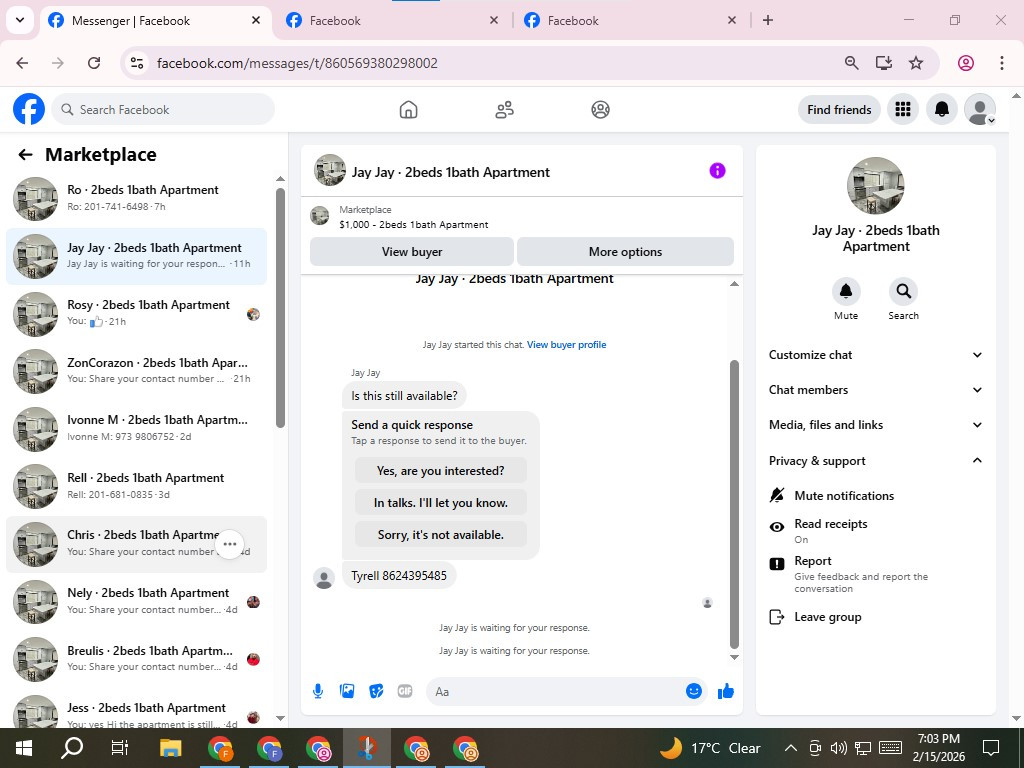This screenshot has height=768, width=1024.
Task: Open File Explorer from taskbar
Action: (170, 748)
